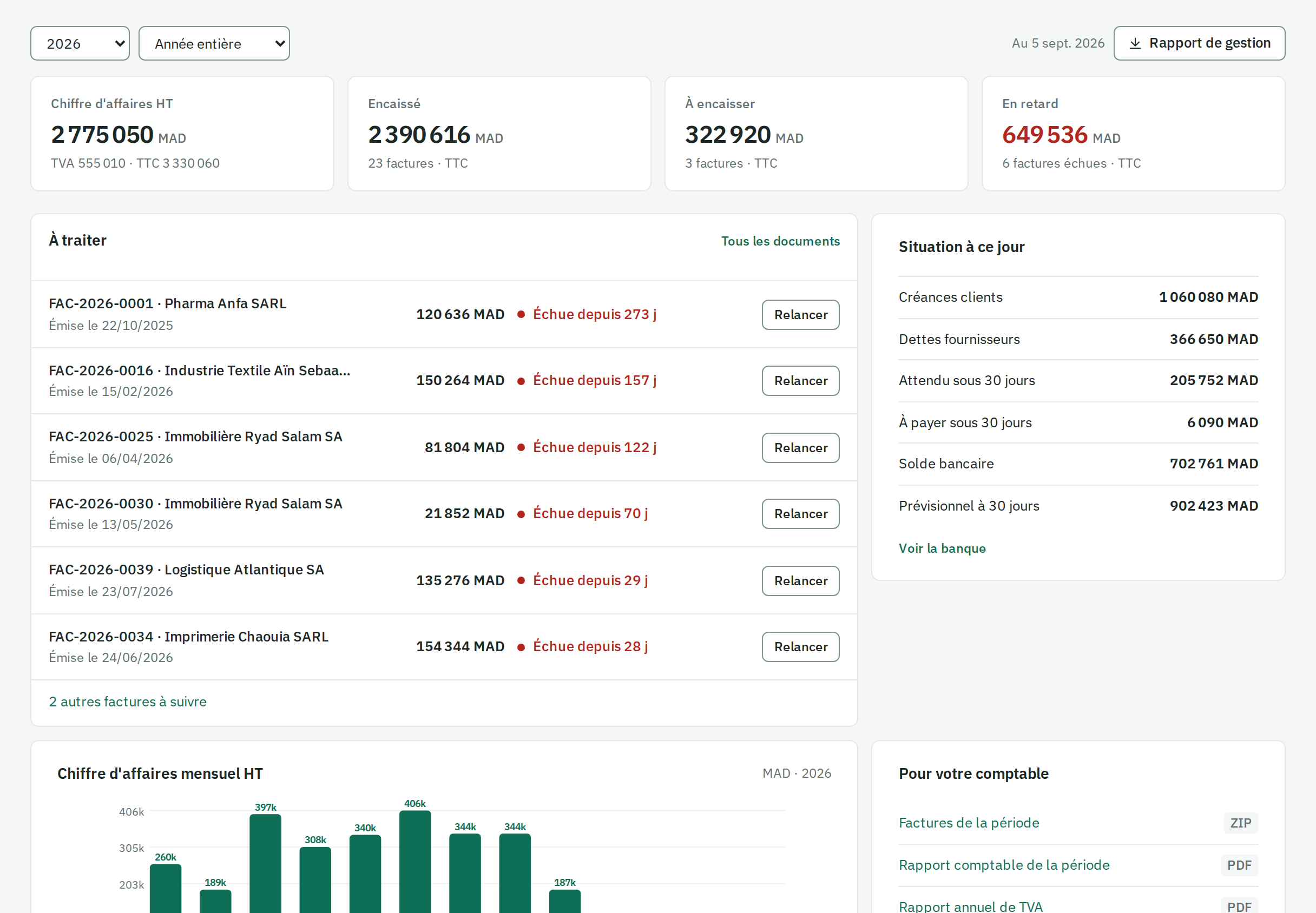Click the ZIP badge for Factures de la période
The width and height of the screenshot is (1316, 913).
point(1240,823)
